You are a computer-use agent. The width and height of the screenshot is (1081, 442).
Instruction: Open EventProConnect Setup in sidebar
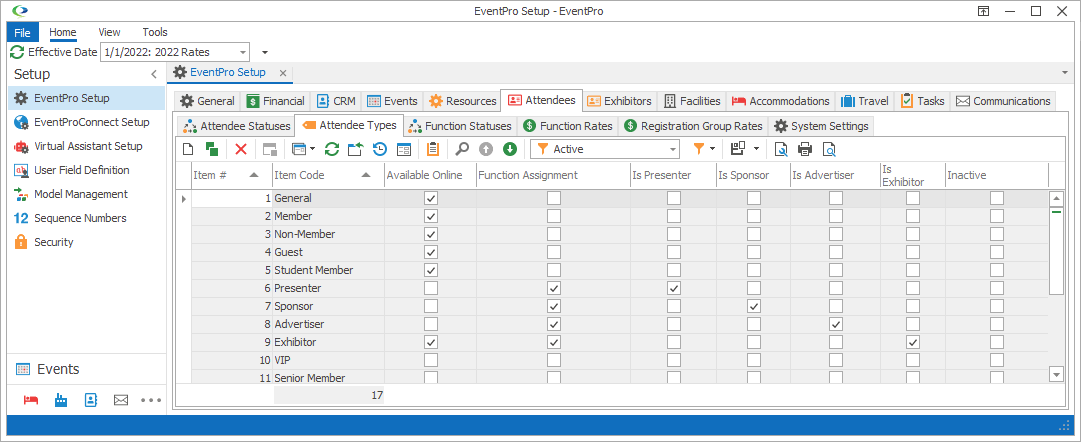coord(86,122)
